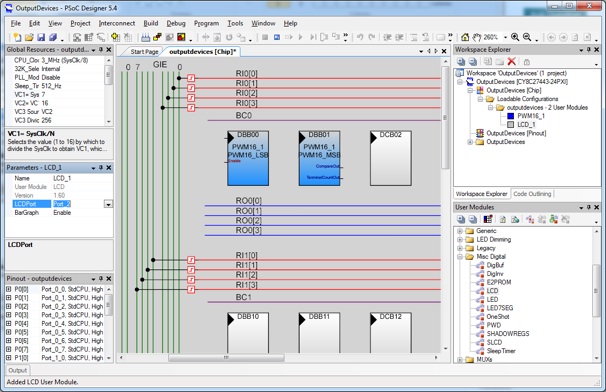Viewport: 606px width, 392px height.
Task: Open the zoom percentage dropdown
Action: click(x=505, y=37)
